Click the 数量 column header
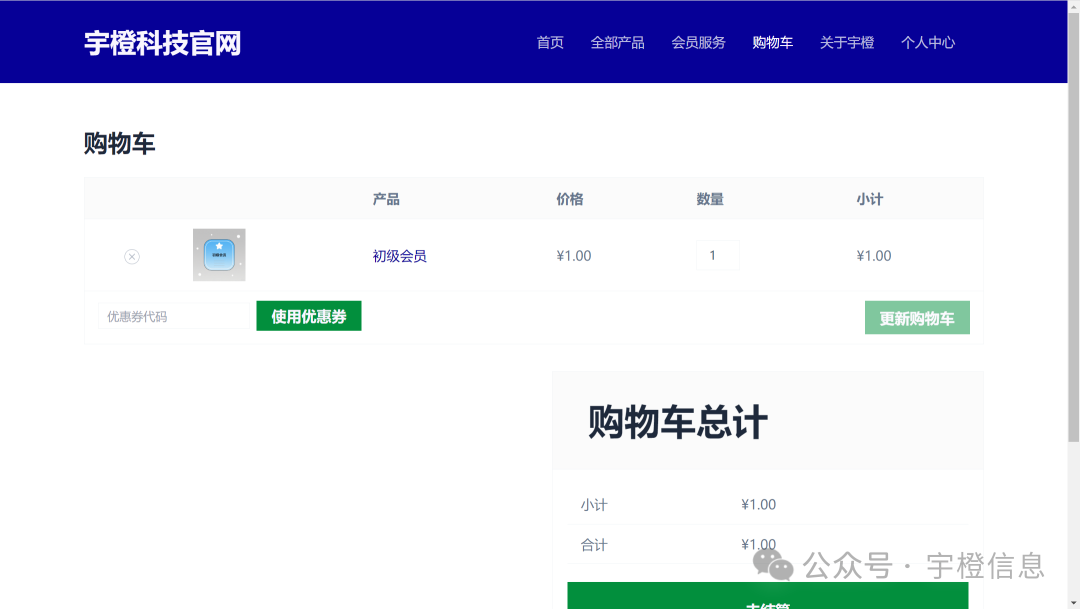The height and width of the screenshot is (609, 1080). point(709,198)
